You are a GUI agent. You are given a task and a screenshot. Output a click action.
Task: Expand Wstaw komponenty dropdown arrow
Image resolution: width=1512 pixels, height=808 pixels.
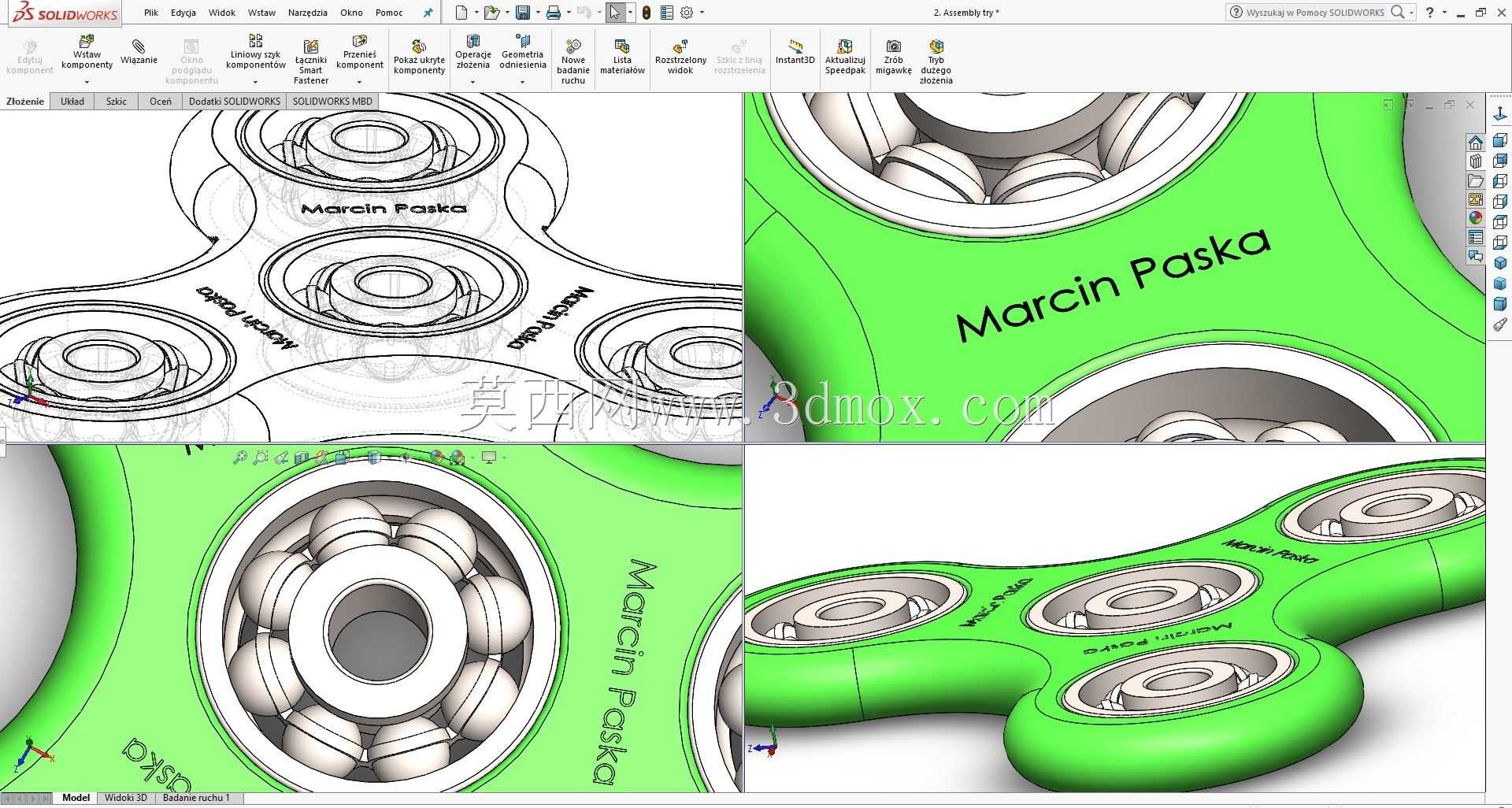coord(87,81)
